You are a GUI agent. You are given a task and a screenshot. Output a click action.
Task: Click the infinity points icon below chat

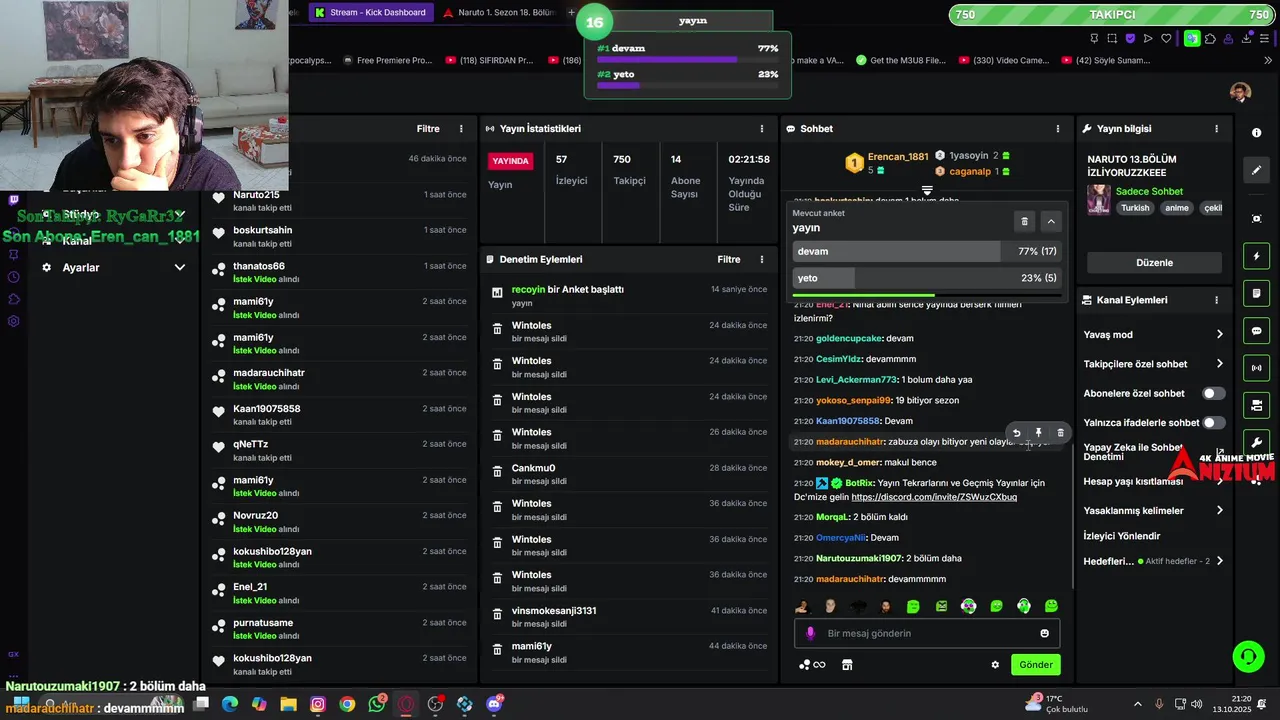[x=812, y=665]
